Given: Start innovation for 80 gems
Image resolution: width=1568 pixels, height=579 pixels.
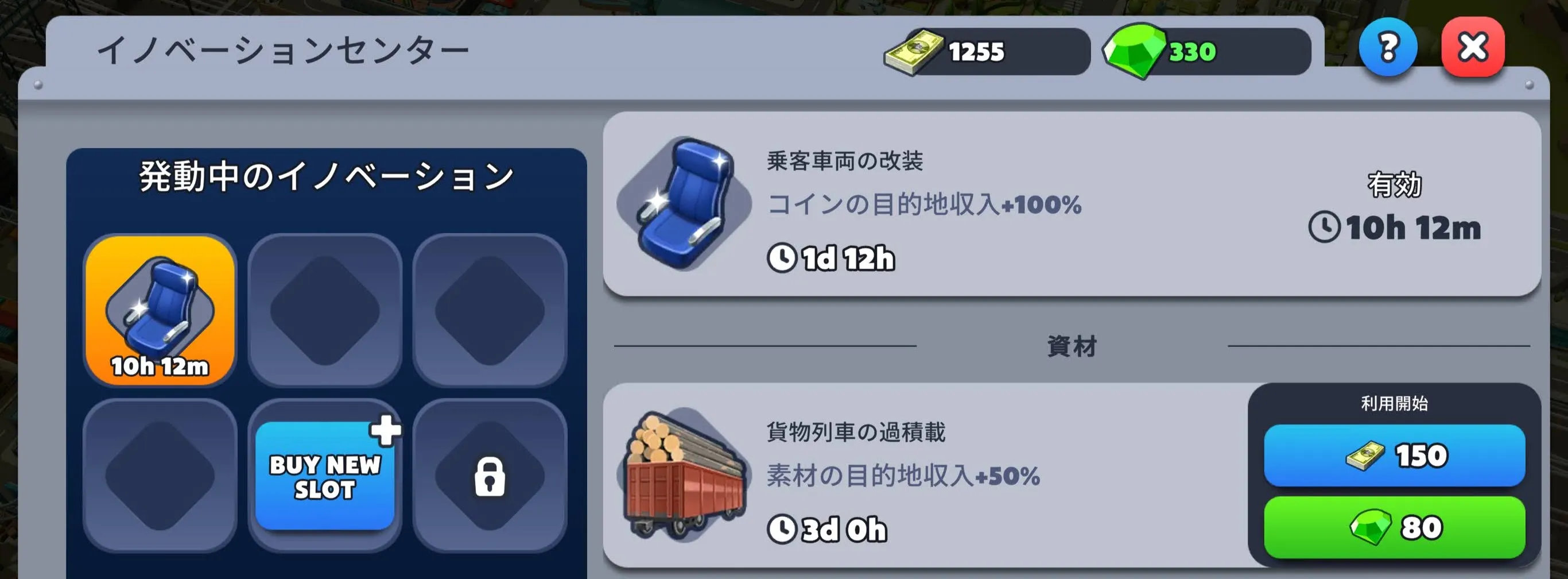Looking at the screenshot, I should pos(1395,527).
